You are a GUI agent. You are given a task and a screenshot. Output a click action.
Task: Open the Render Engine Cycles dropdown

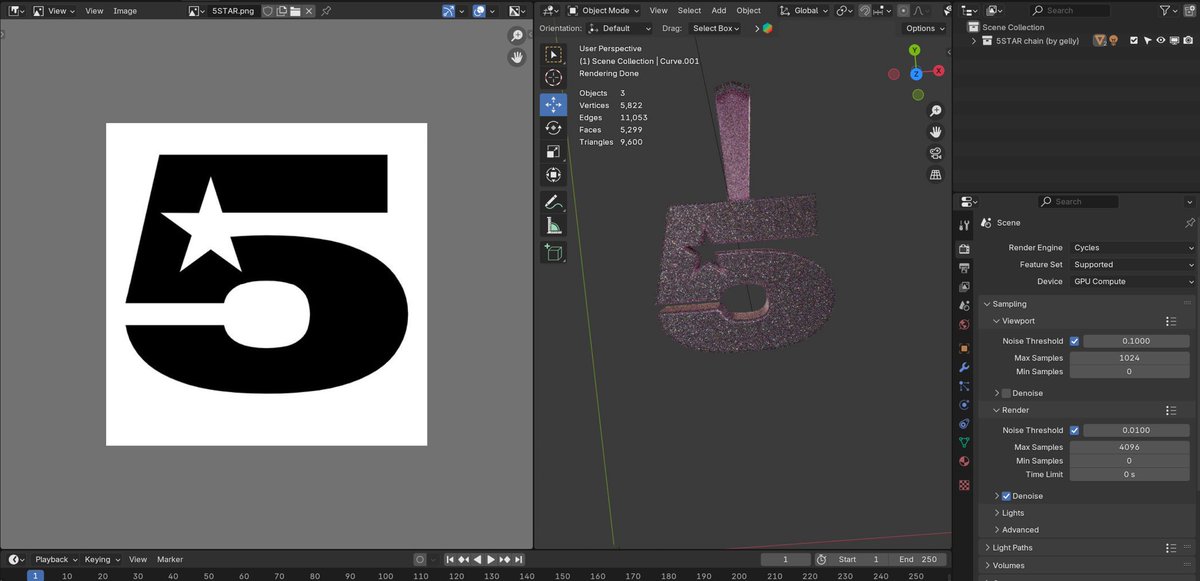(1133, 248)
